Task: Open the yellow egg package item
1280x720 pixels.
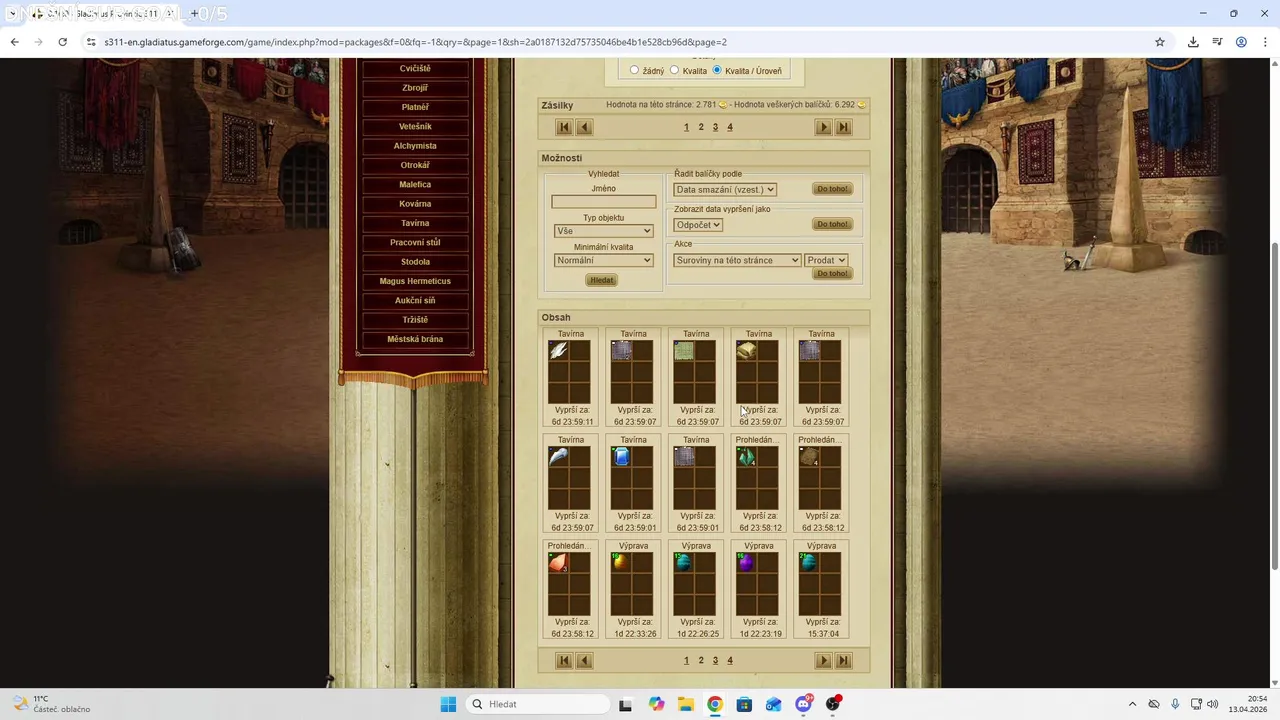Action: click(621, 562)
